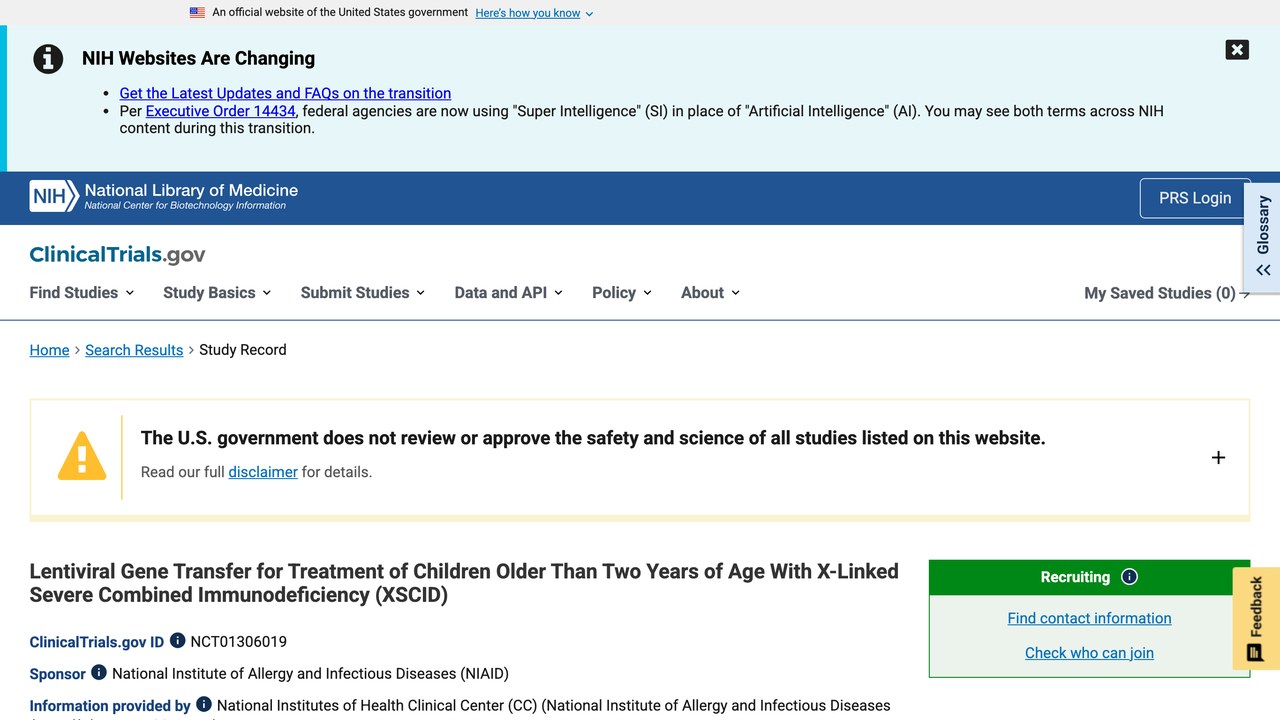Close the NIH Websites Are Changing banner
This screenshot has height=720, width=1280.
point(1237,50)
